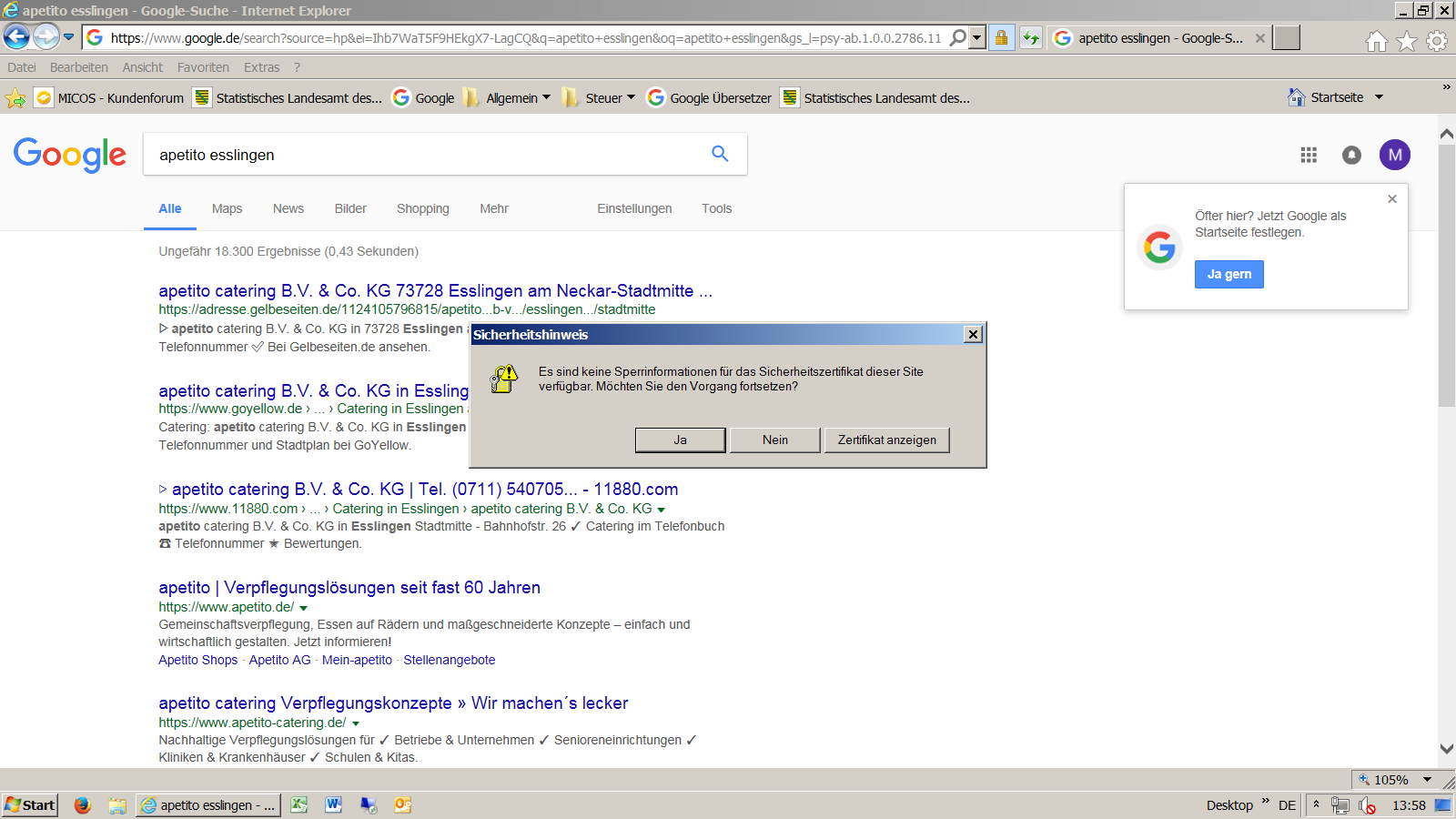Expand dropdown arrow beside apetito-catering.de URL
The image size is (1456, 819).
tap(356, 723)
